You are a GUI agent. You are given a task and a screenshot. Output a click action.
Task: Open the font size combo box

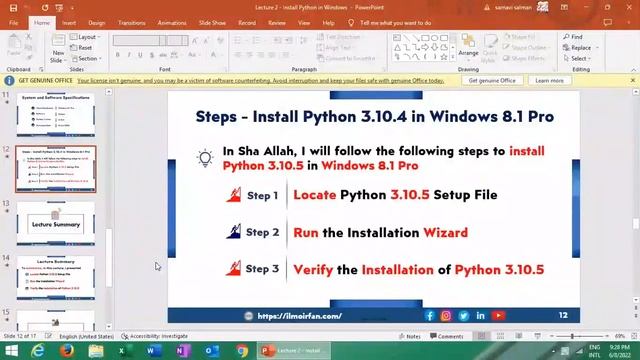[x=178, y=40]
